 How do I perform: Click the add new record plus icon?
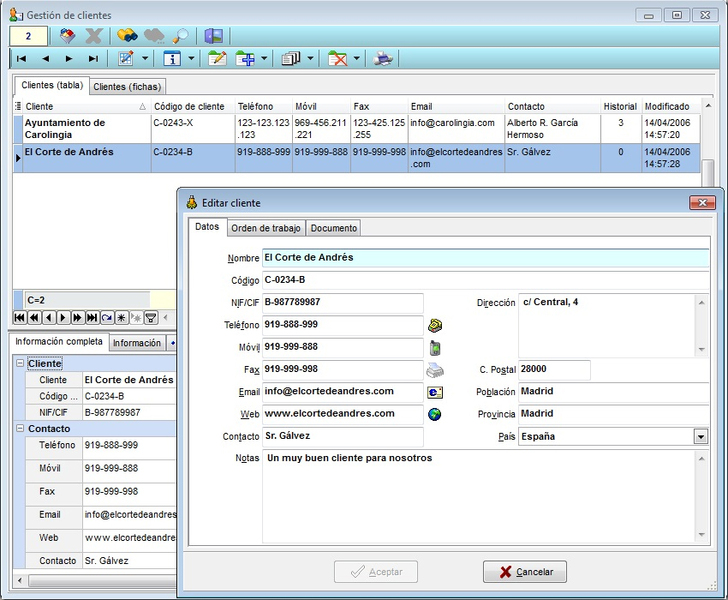pos(245,59)
